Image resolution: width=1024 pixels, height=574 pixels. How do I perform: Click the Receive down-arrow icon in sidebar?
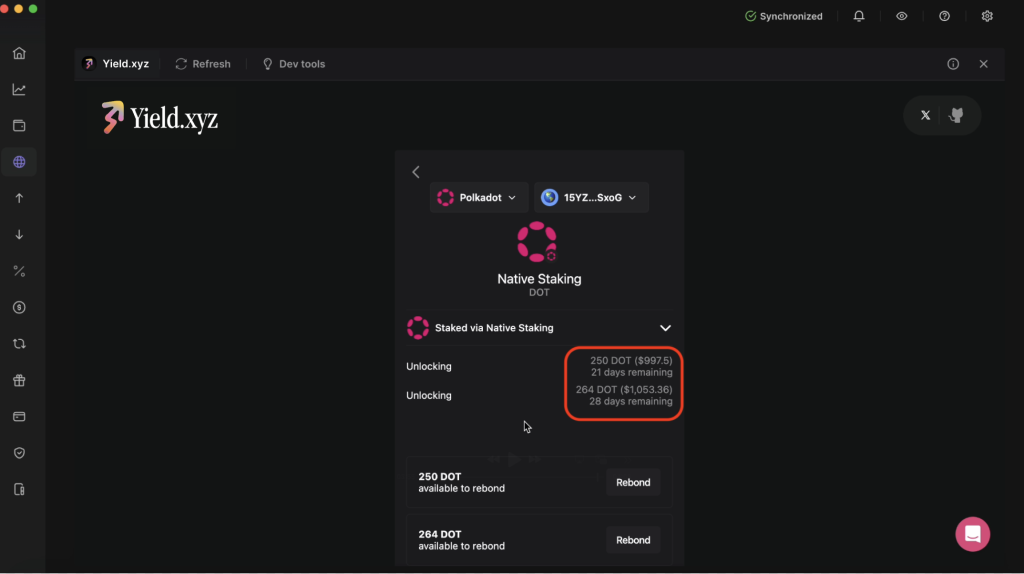19,235
